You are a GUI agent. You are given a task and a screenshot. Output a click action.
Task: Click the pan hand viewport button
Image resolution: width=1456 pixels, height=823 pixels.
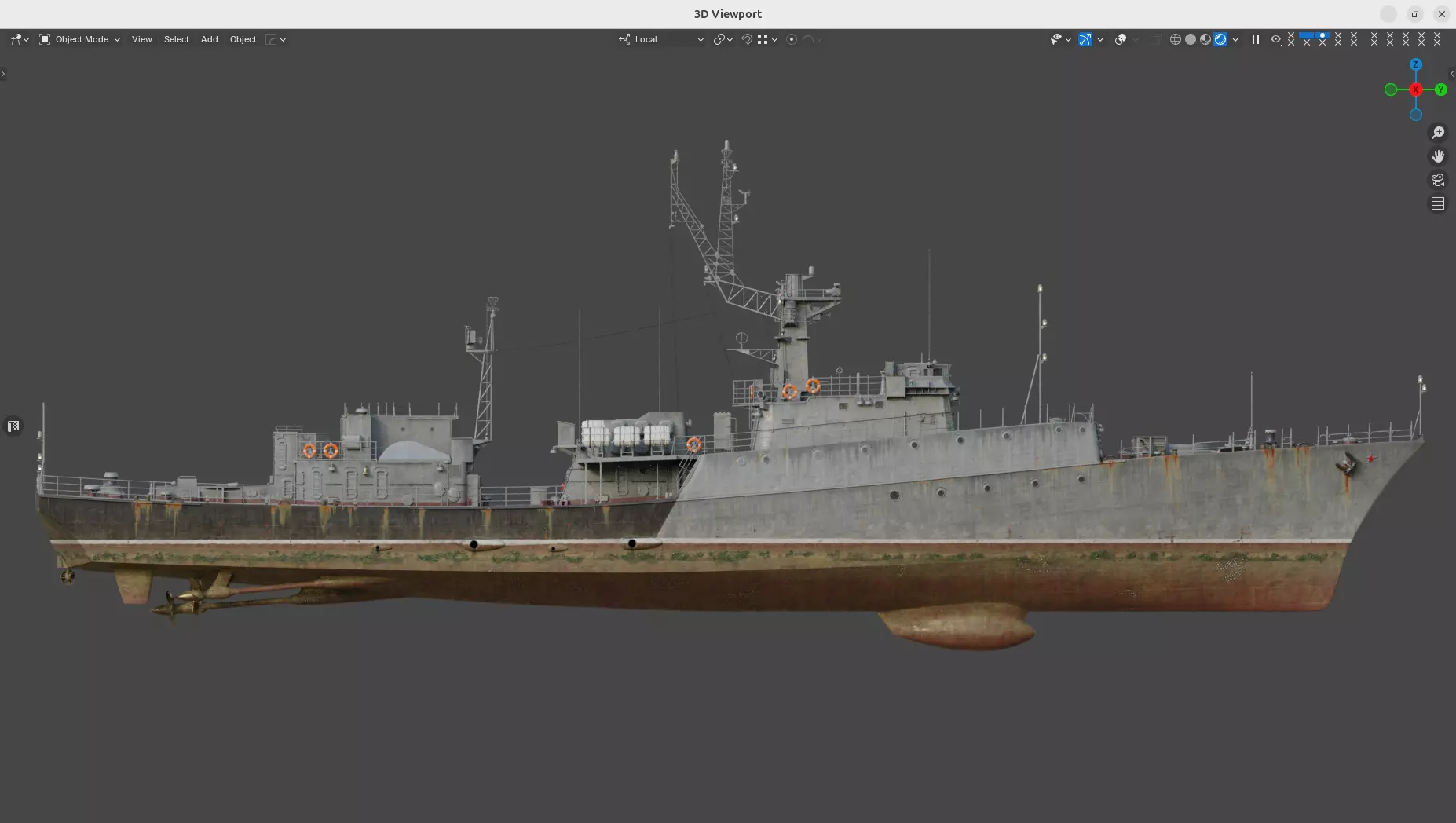coord(1438,156)
